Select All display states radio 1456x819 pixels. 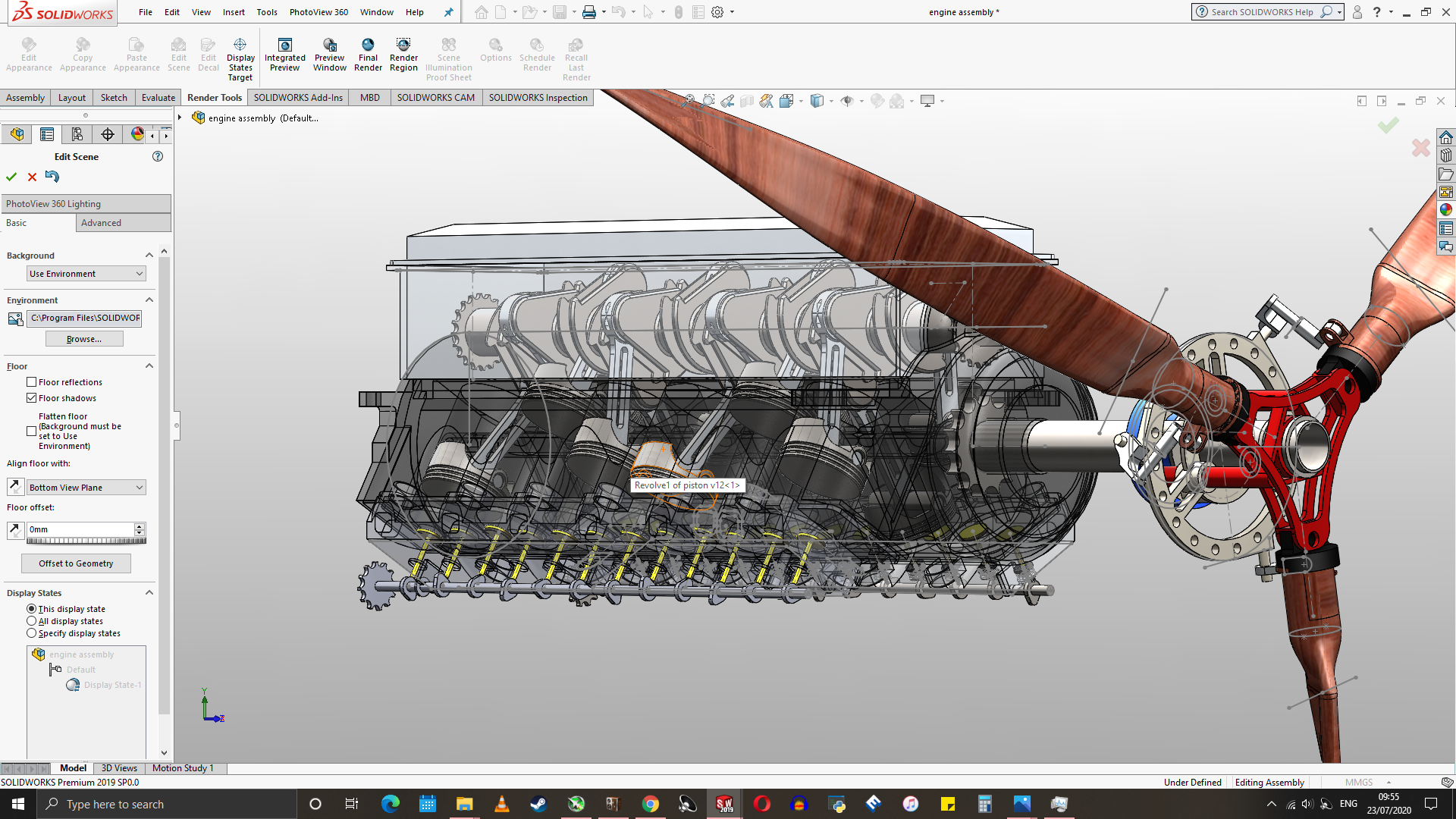pyautogui.click(x=31, y=621)
